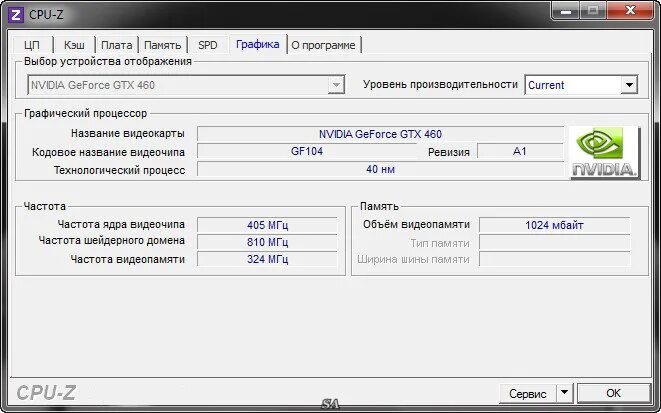661x413 pixels.
Task: Click the Технологический процесс label
Action: point(119,170)
